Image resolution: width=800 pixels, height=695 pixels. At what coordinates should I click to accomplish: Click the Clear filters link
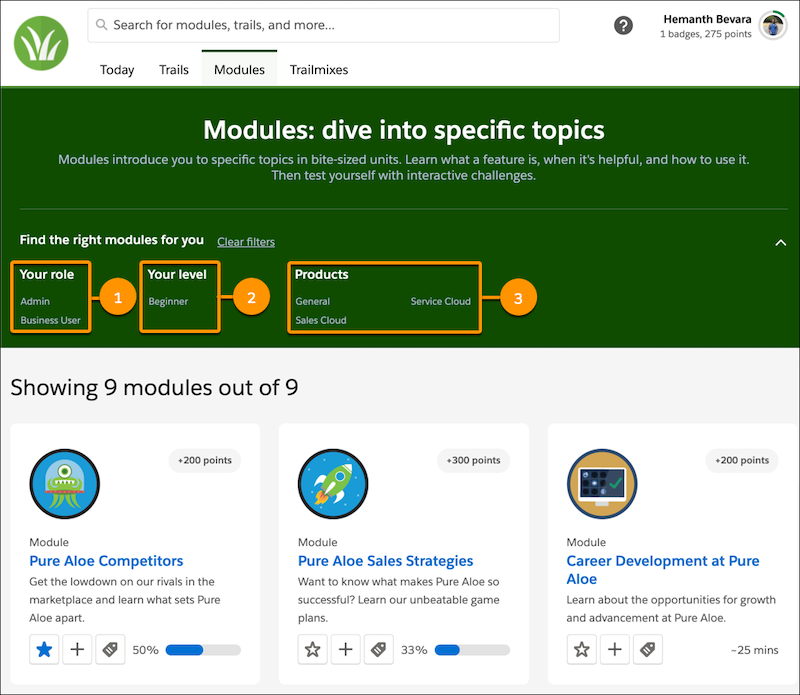[246, 242]
